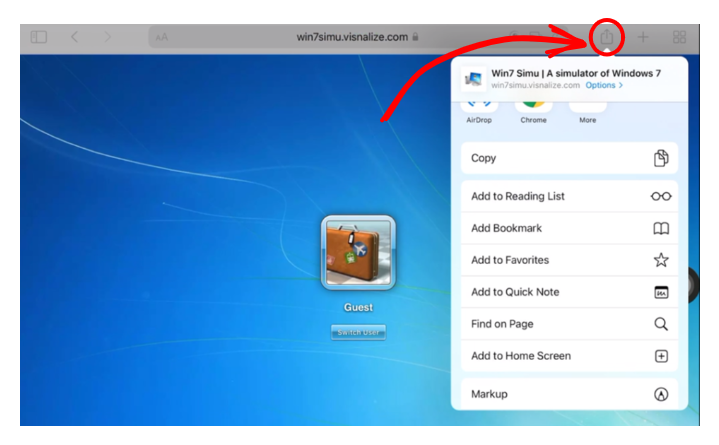
Task: Choose Copy in share menu
Action: (569, 158)
